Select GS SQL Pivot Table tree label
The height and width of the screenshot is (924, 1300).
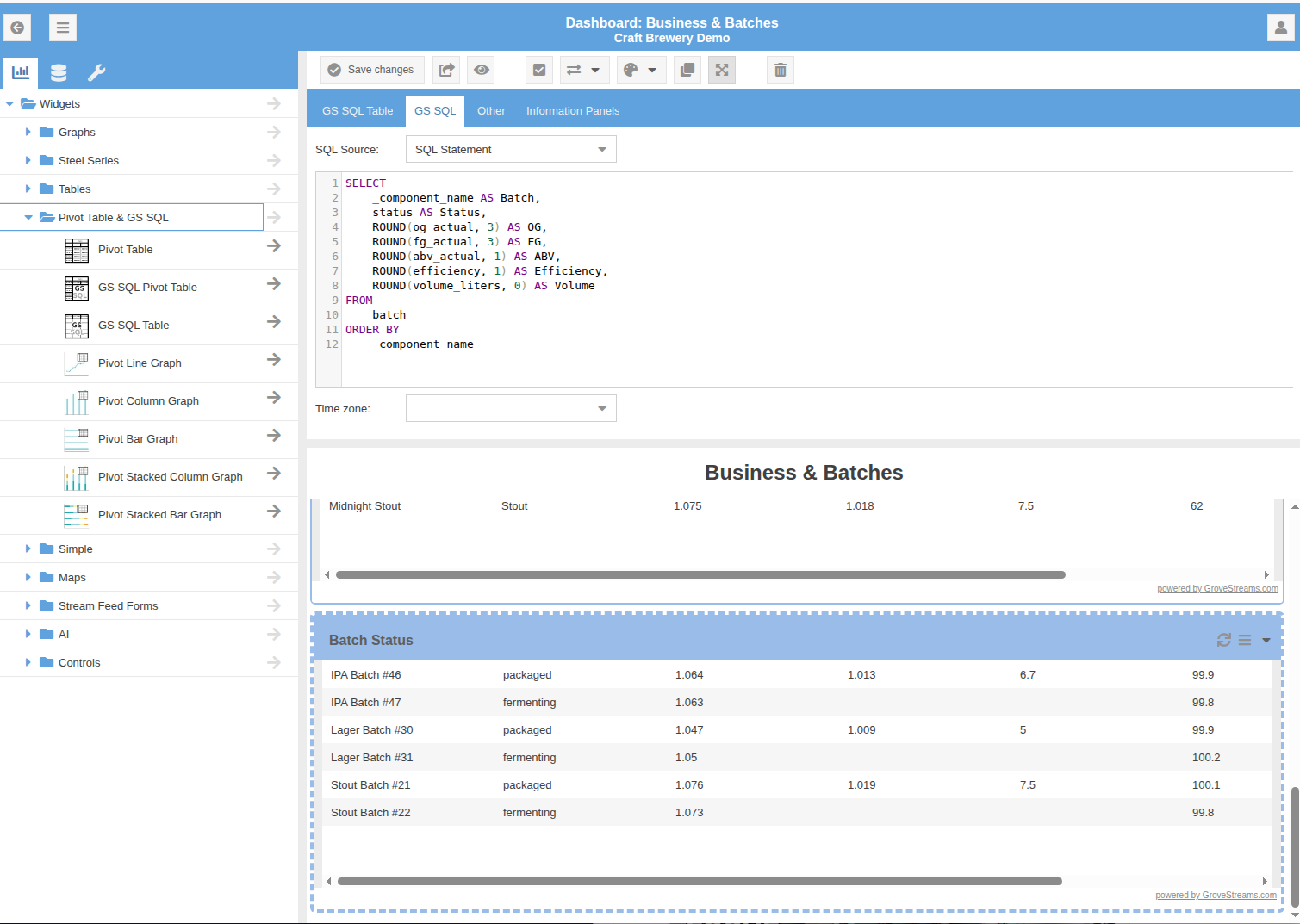pyautogui.click(x=147, y=288)
